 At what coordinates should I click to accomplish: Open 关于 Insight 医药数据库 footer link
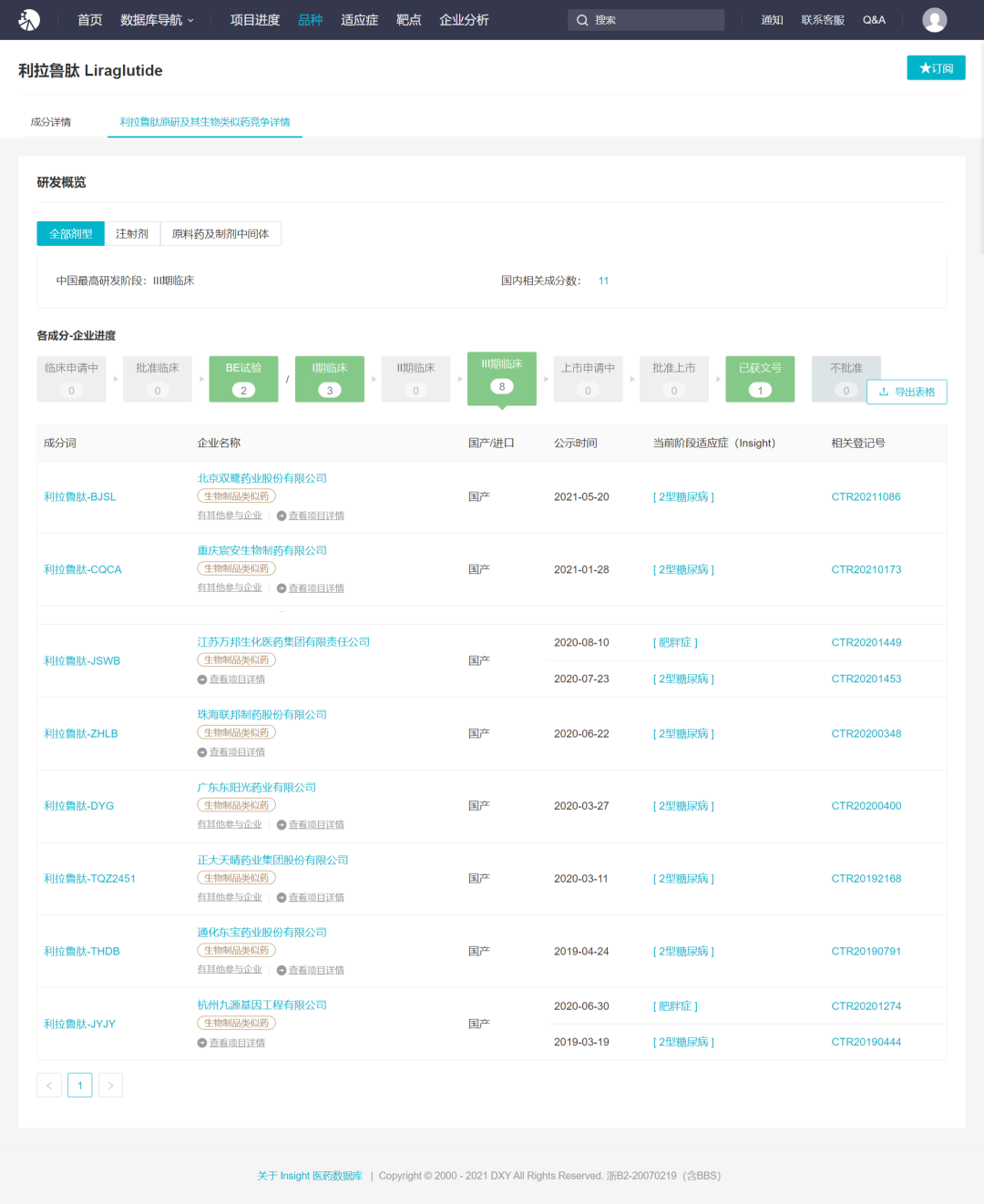[x=310, y=1176]
